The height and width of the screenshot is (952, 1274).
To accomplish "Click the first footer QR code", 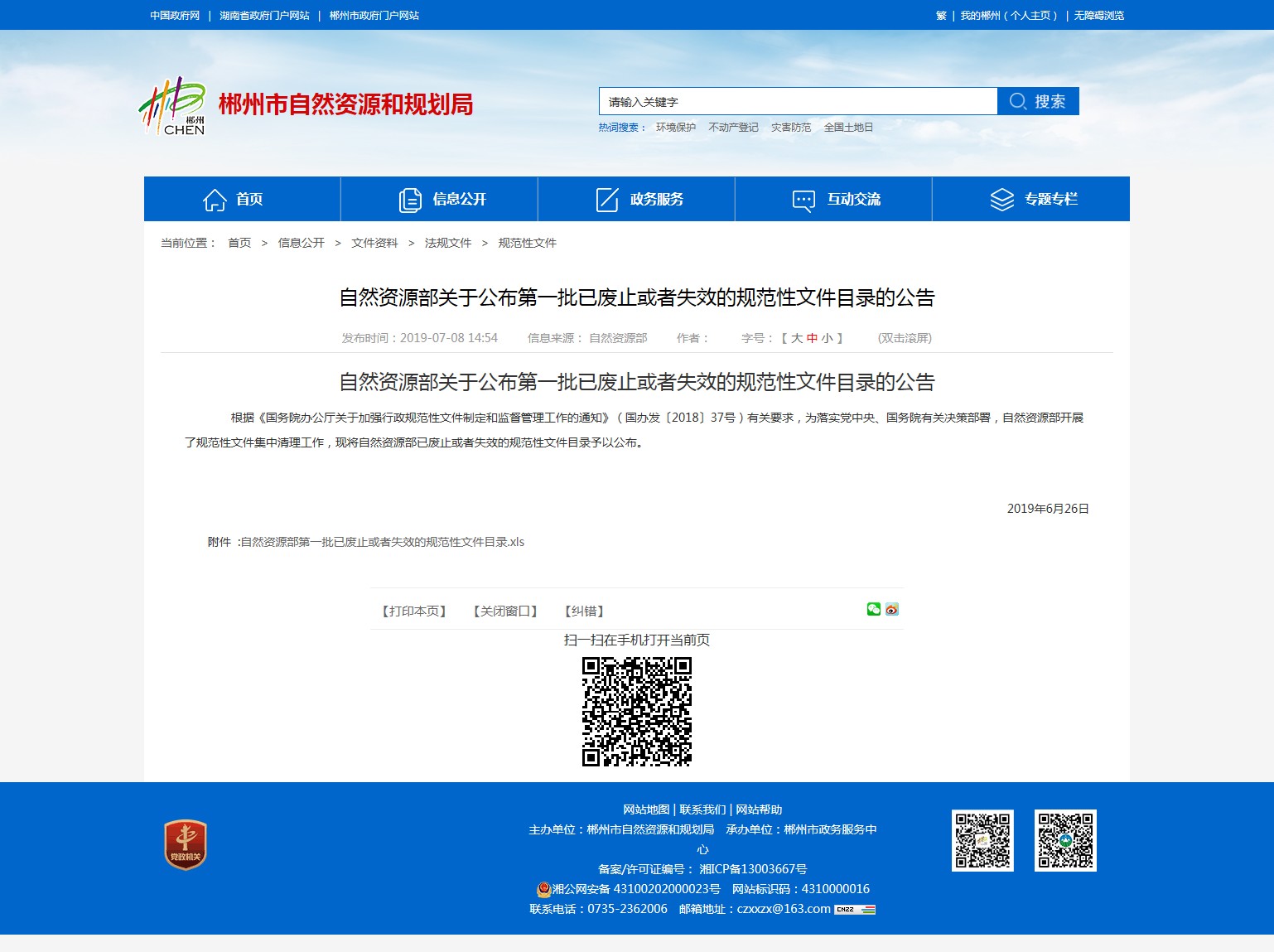I will 982,840.
